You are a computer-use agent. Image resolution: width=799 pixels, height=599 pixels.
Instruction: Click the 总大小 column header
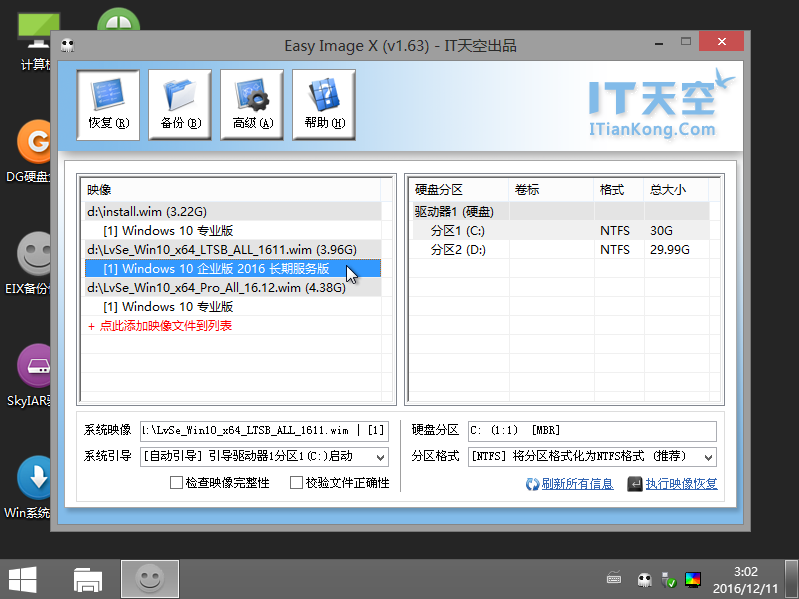click(x=676, y=190)
